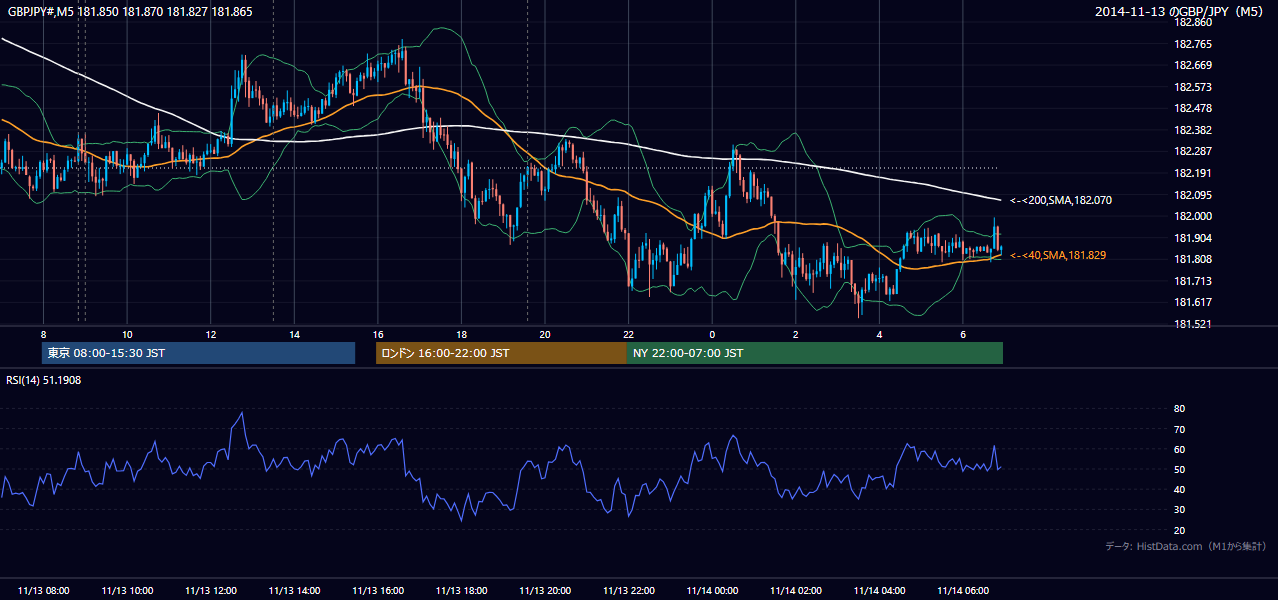The height and width of the screenshot is (600, 1278).
Task: Click the 182.095 price axis label
Action: click(x=1194, y=195)
